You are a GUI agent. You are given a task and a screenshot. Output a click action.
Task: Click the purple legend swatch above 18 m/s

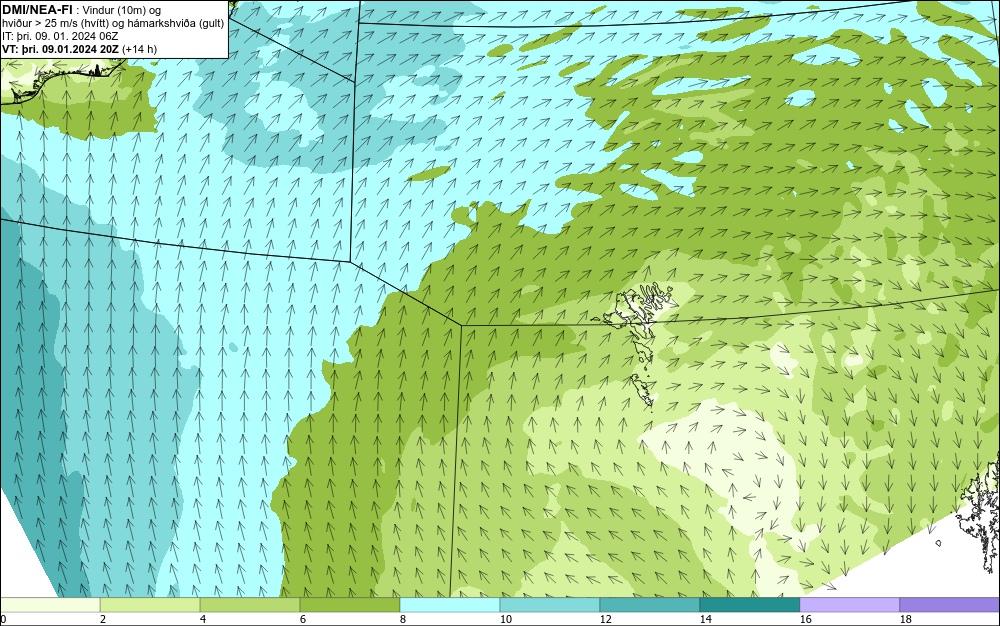[x=950, y=604]
